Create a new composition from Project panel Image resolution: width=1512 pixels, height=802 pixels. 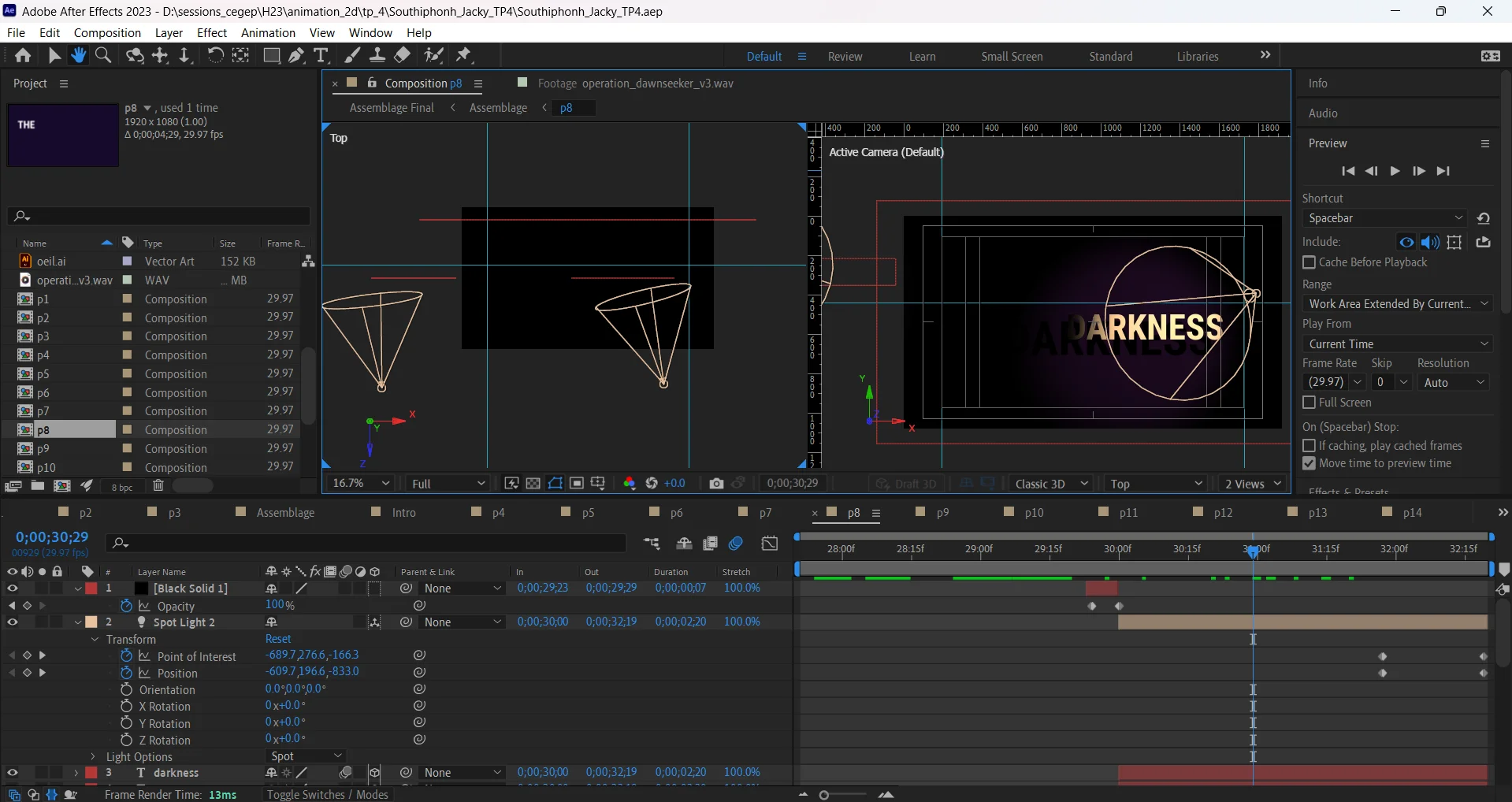(62, 486)
